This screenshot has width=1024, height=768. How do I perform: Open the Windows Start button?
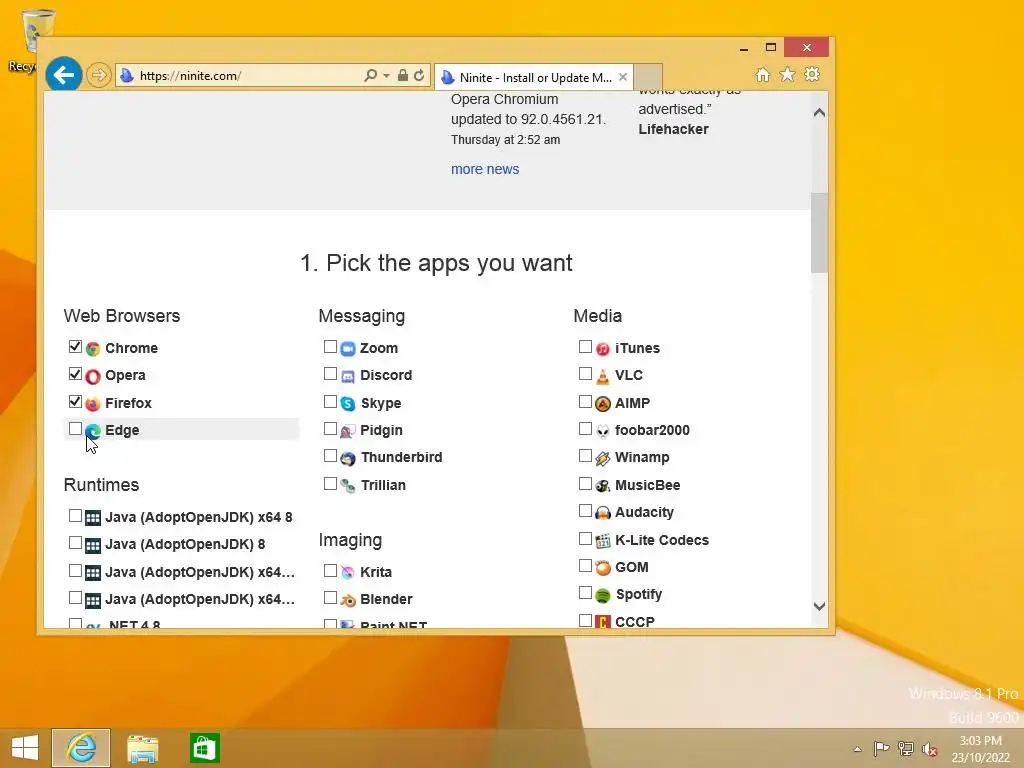pos(25,748)
